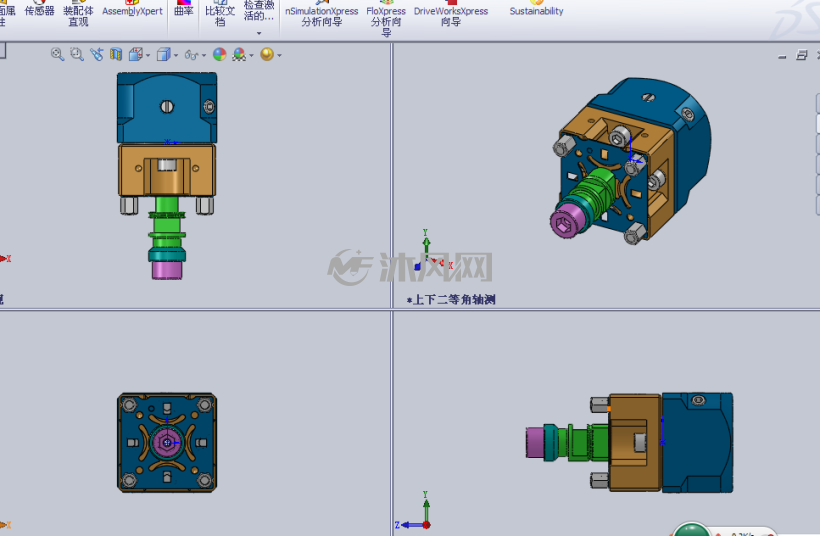820x536 pixels.
Task: Click the View Settings gold sphere icon
Action: point(267,54)
